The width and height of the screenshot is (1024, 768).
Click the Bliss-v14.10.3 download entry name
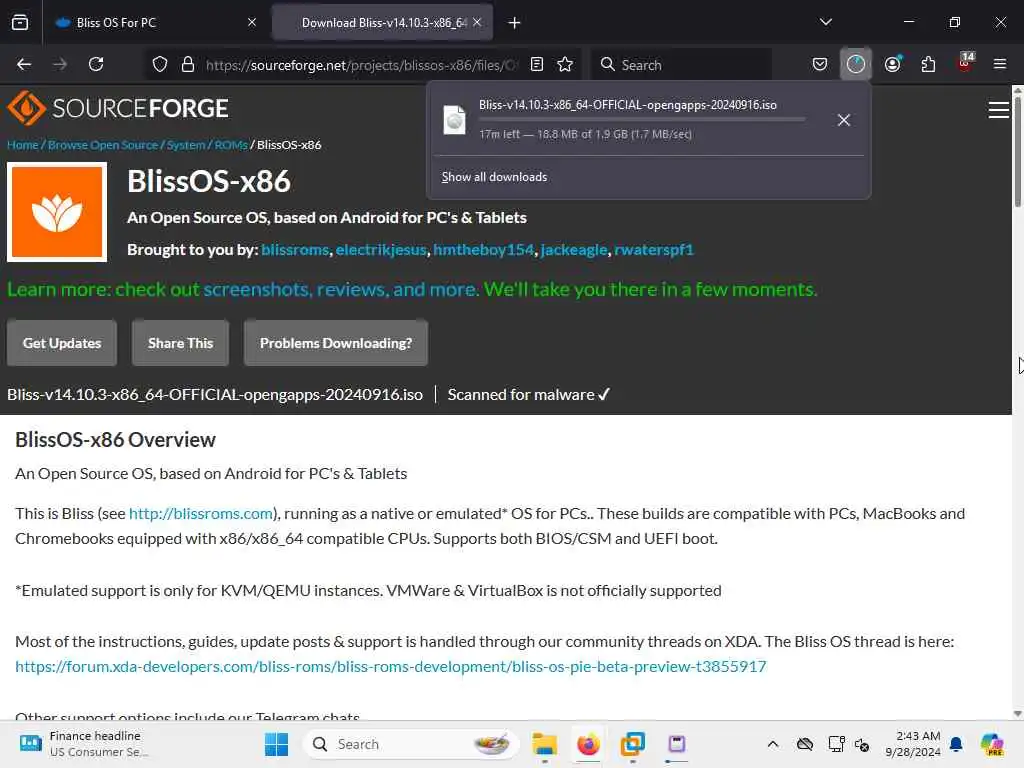tap(628, 105)
